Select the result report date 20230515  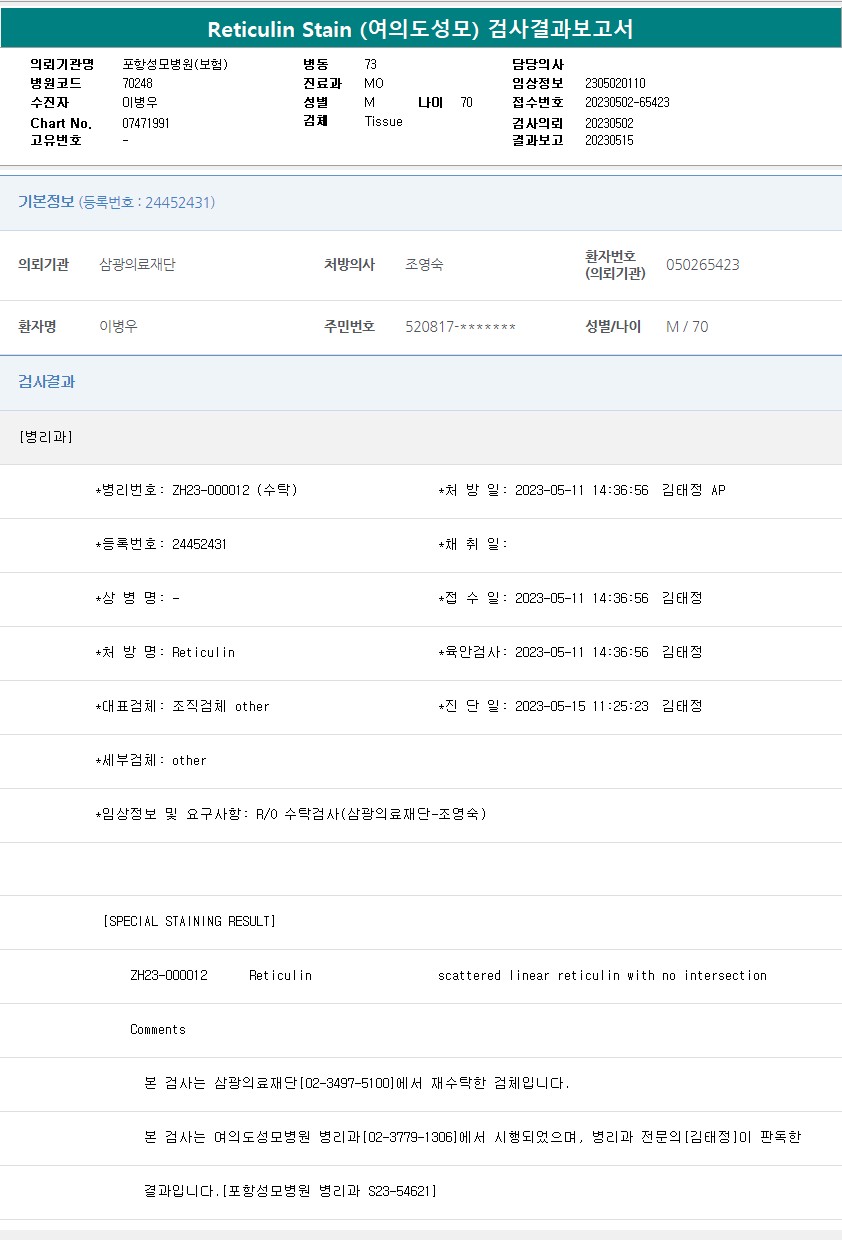pyautogui.click(x=609, y=140)
